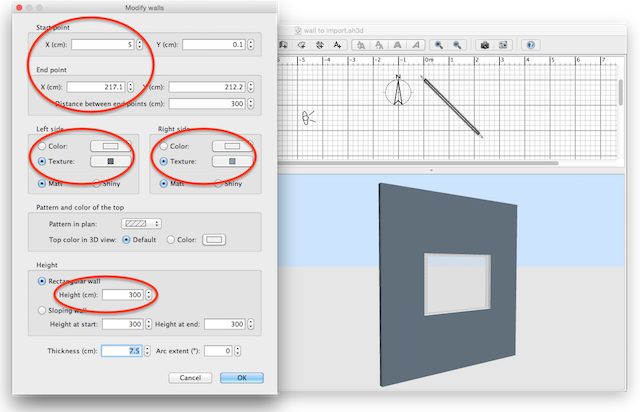Click the create photo camera icon
Viewport: 640px width, 412px height.
[484, 45]
